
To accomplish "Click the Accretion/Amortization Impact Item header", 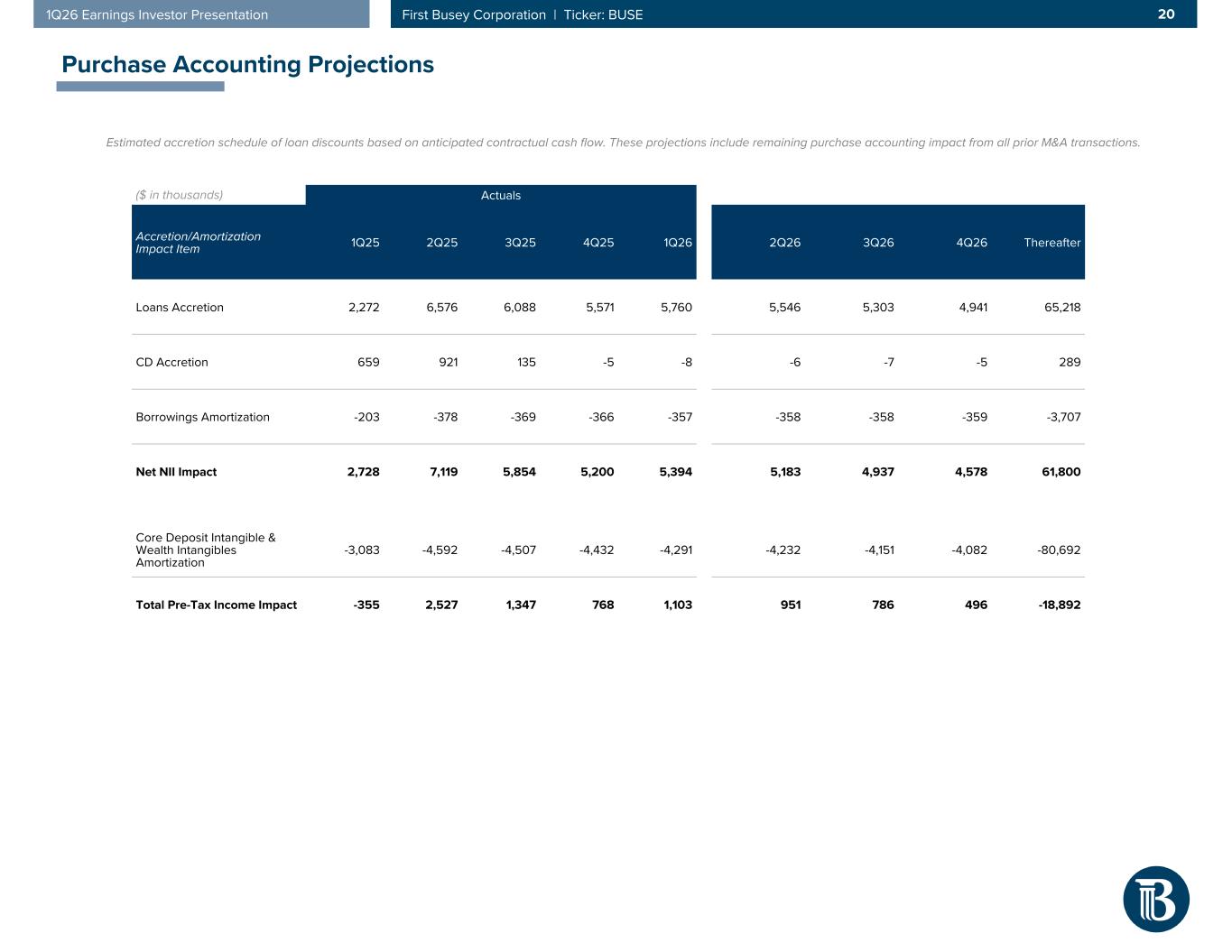I will (198, 243).
